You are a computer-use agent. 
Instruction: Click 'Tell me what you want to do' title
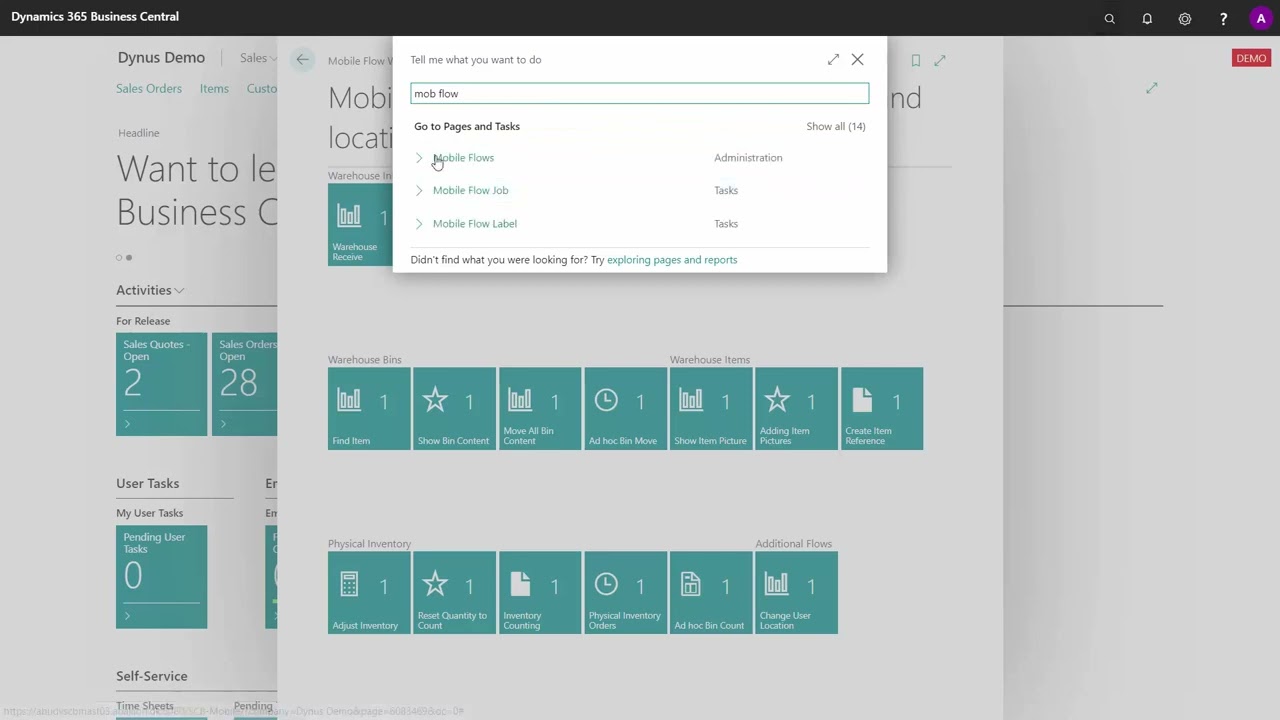coord(476,60)
